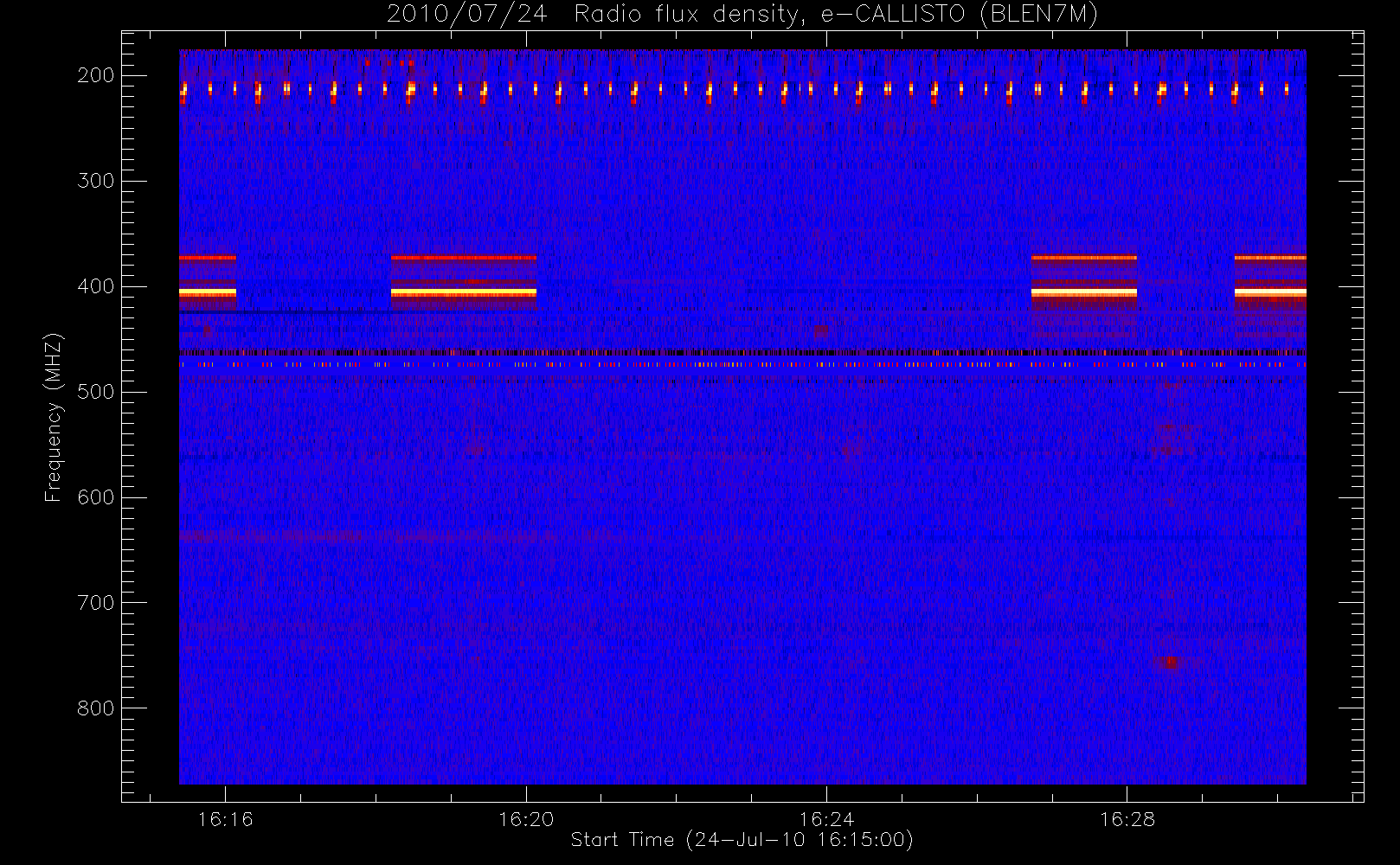Select the Frequency (MHZ) axis label
This screenshot has height=865, width=1400.
pyautogui.click(x=54, y=417)
